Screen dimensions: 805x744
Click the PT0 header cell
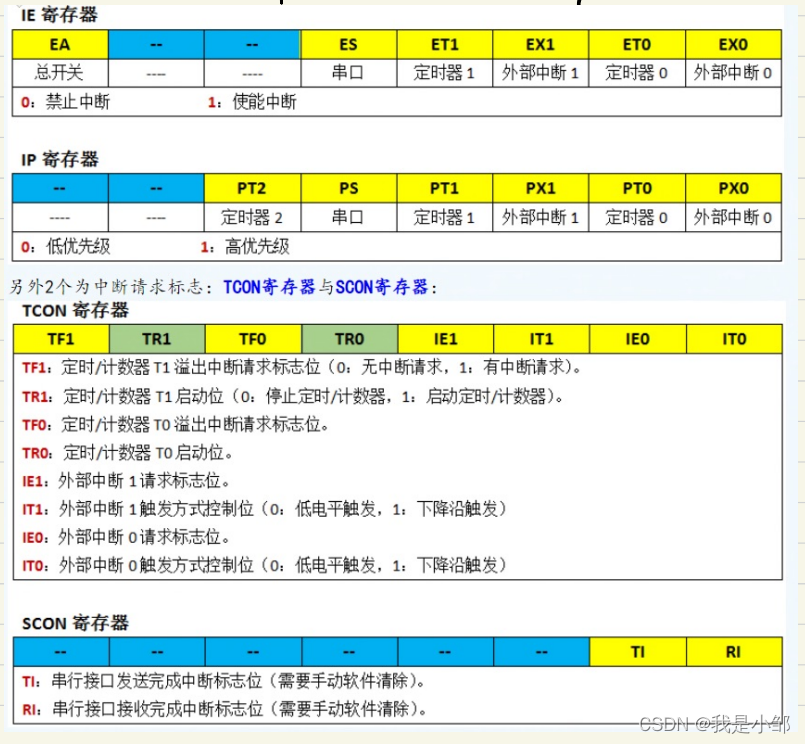[x=637, y=188]
